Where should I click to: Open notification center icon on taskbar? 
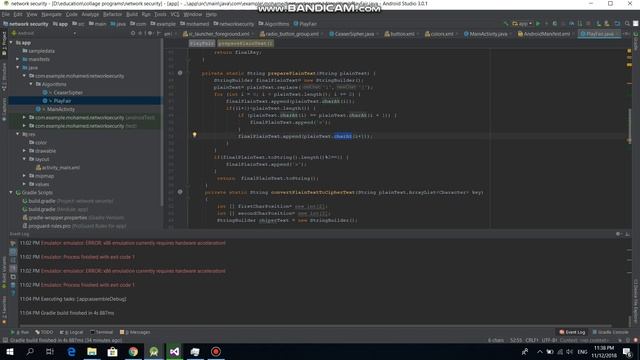627,351
